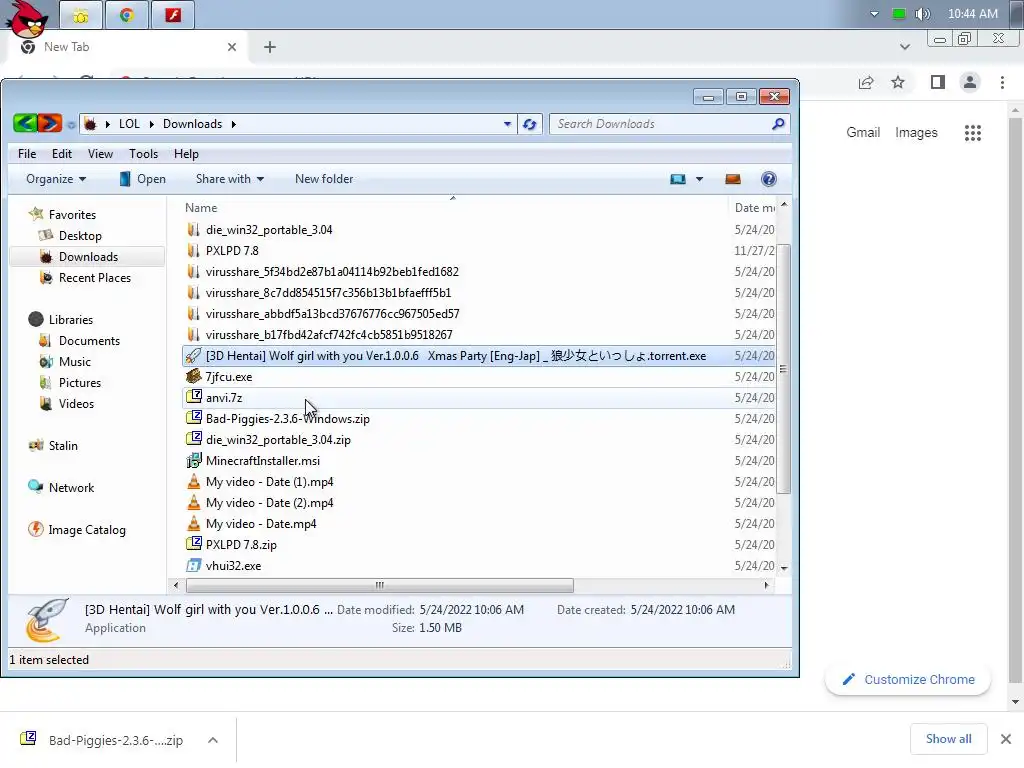Click Customize Chrome button
Viewport: 1024px width, 768px height.
click(908, 679)
